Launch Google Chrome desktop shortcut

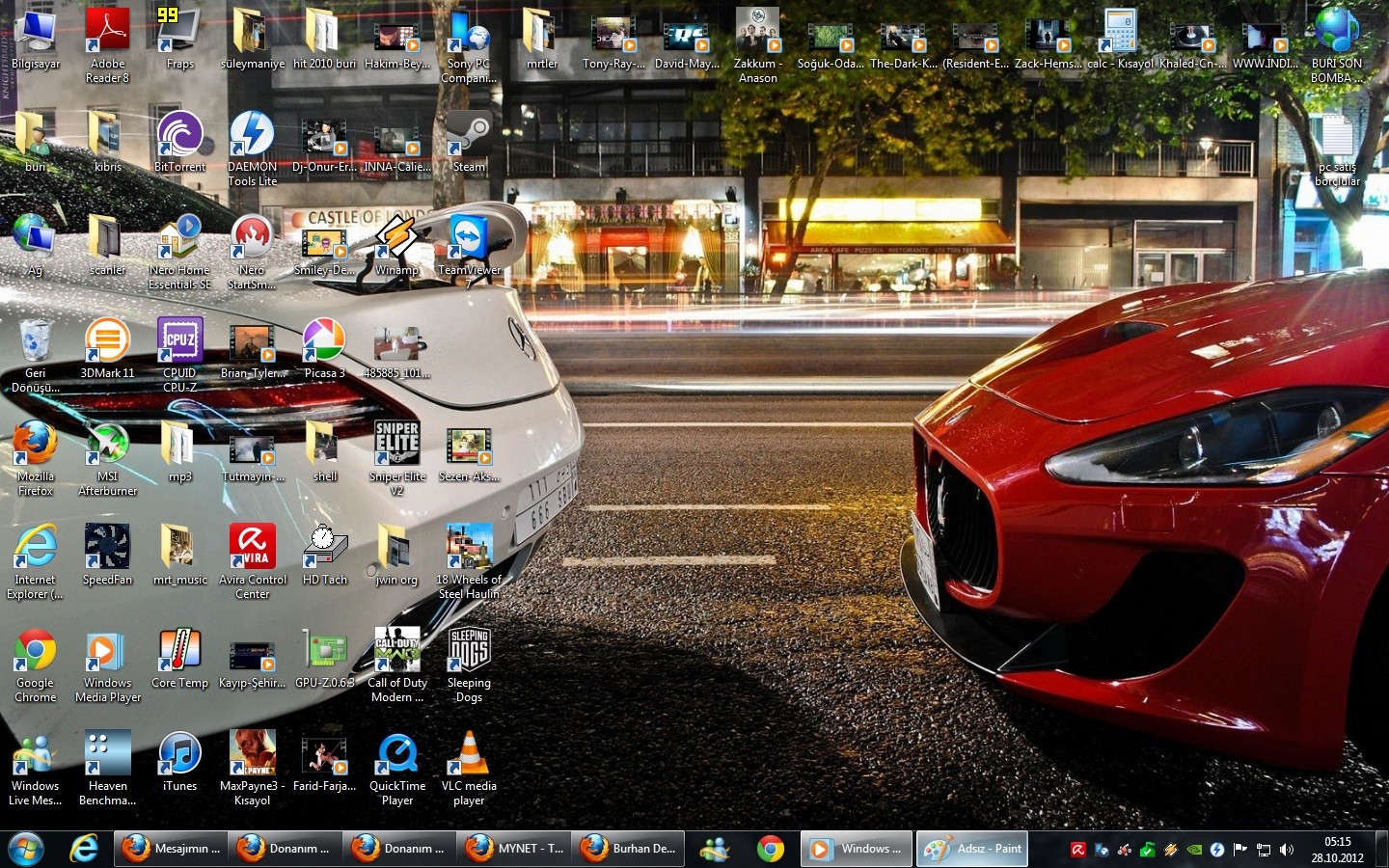[x=35, y=665]
